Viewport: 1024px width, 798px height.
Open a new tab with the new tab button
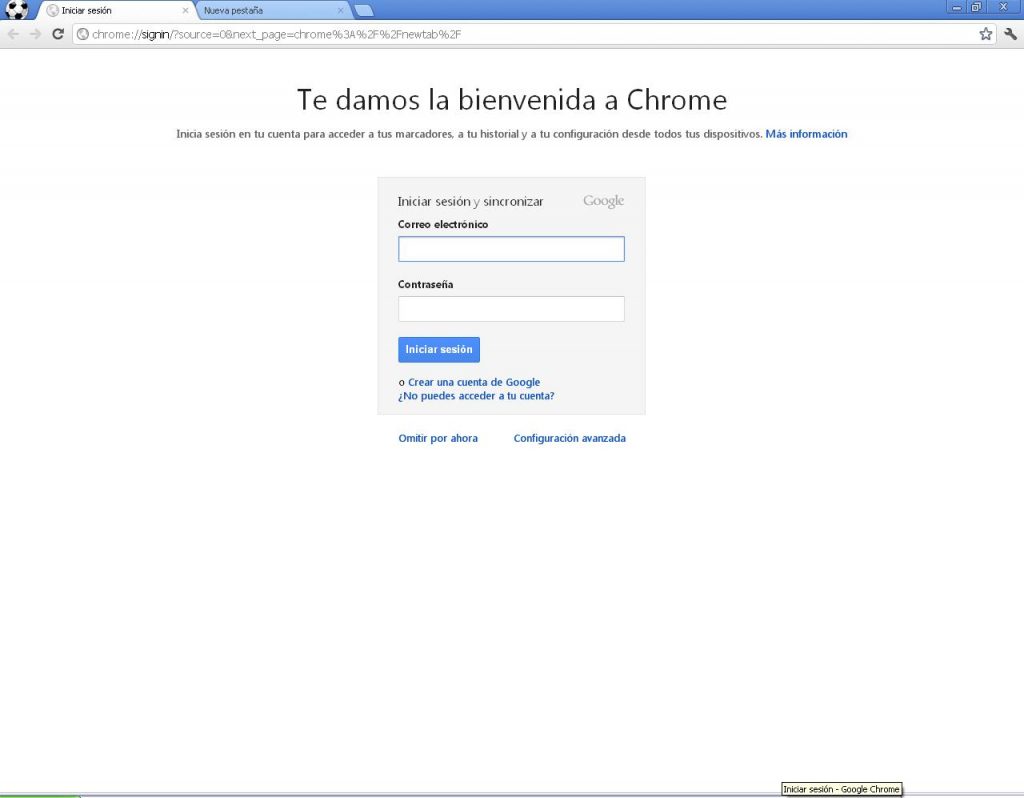364,10
